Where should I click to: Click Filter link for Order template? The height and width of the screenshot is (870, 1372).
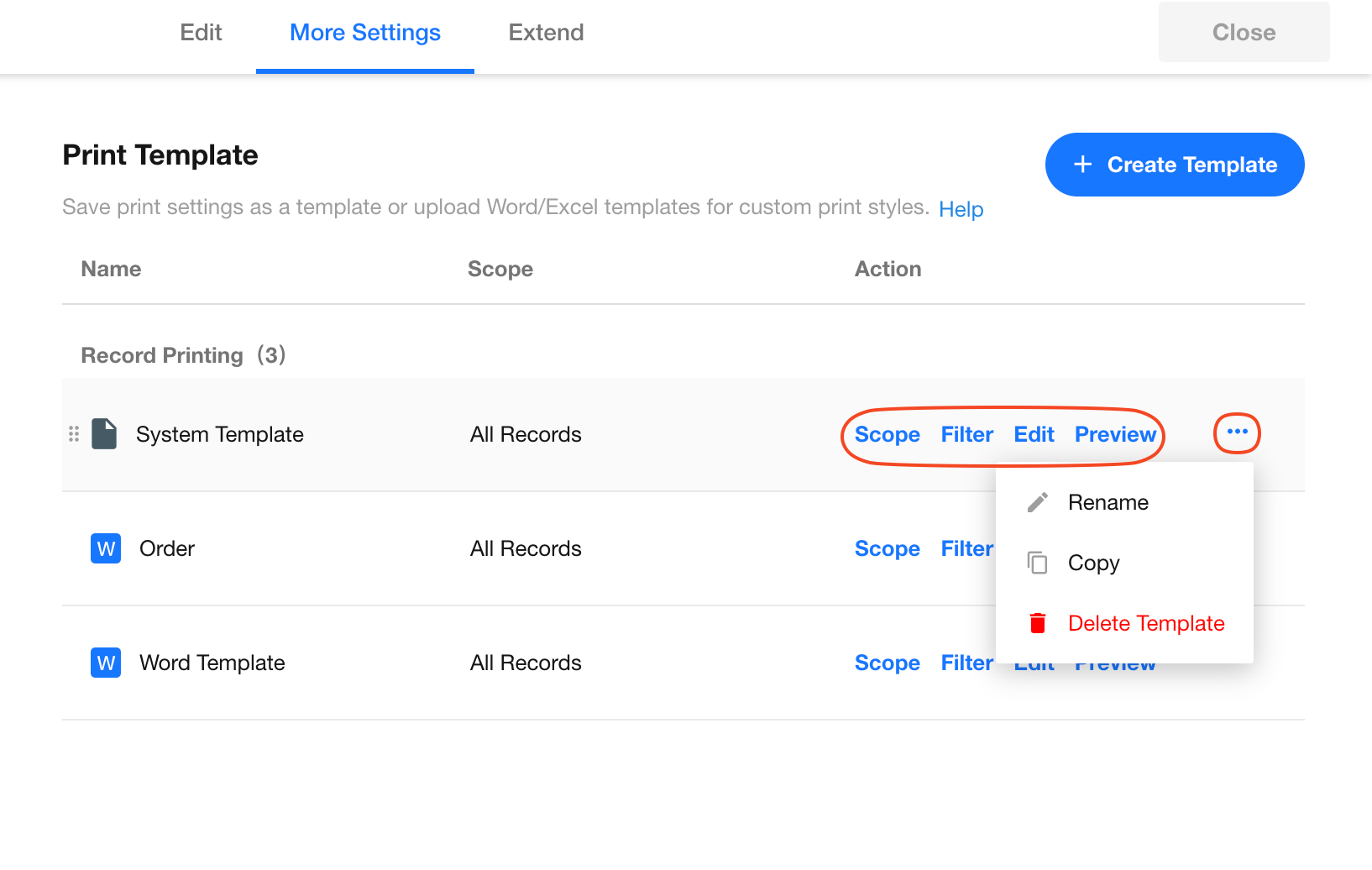(966, 548)
